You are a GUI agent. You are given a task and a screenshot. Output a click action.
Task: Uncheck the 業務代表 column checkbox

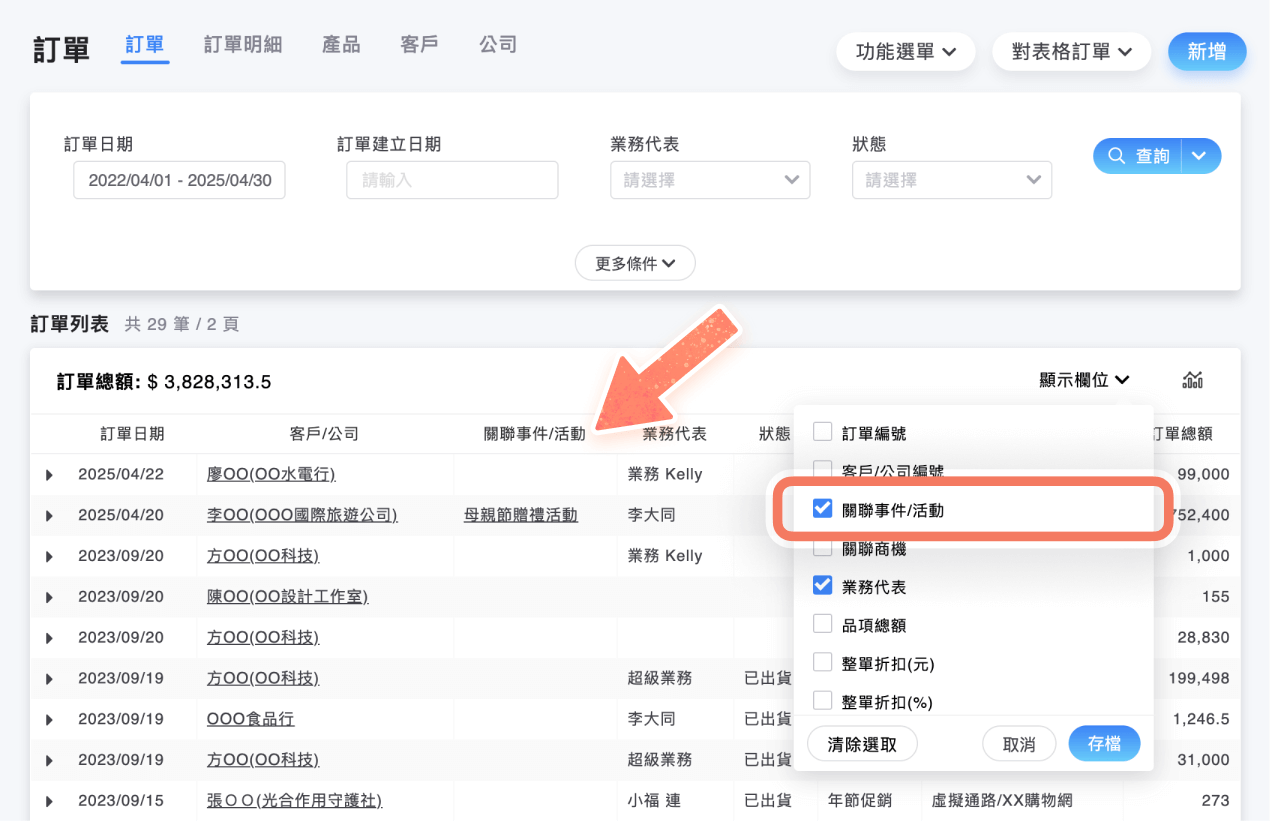pos(822,585)
